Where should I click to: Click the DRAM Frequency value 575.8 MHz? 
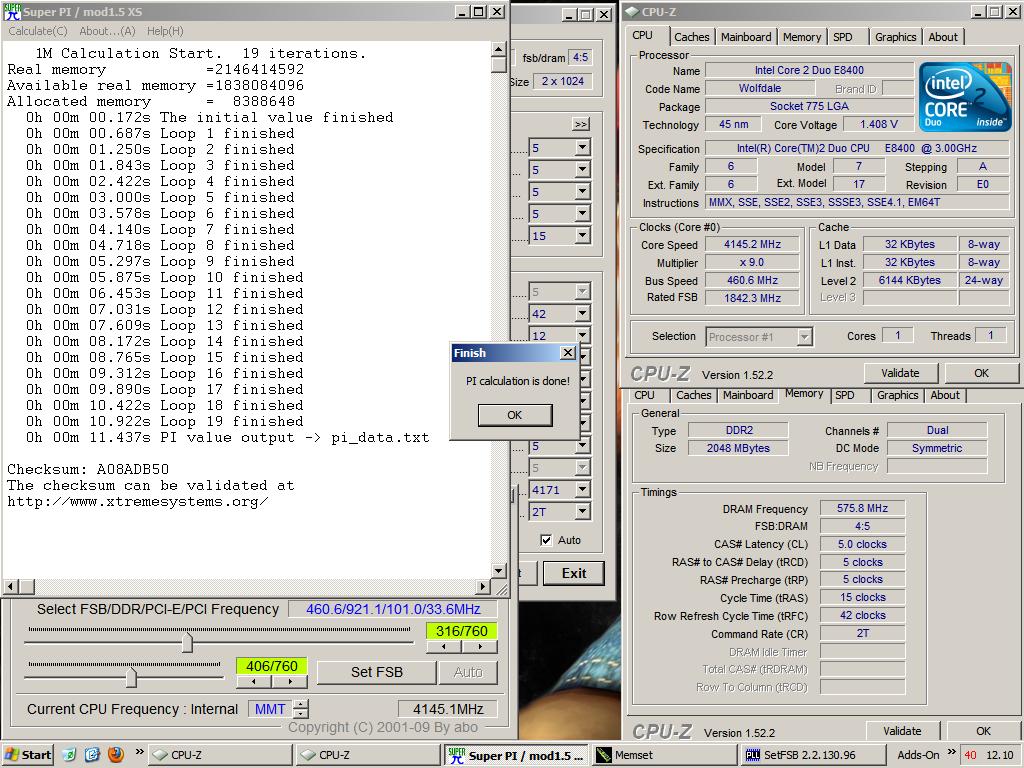pos(862,508)
